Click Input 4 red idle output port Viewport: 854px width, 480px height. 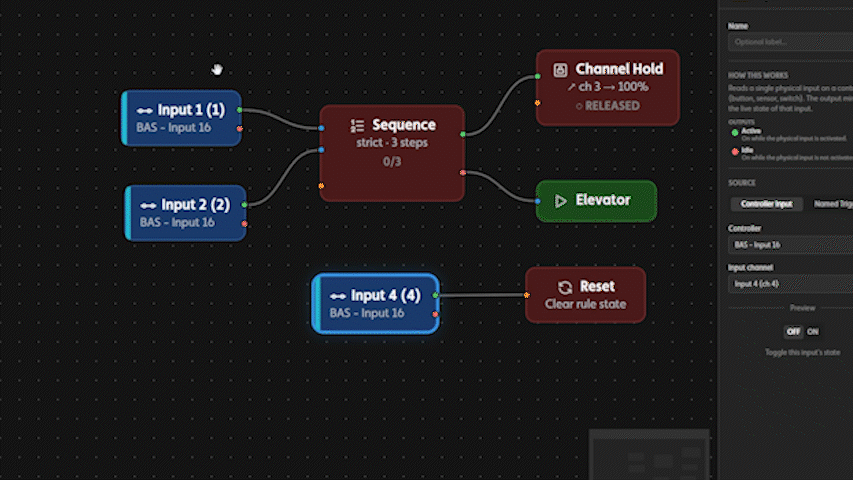click(x=435, y=314)
